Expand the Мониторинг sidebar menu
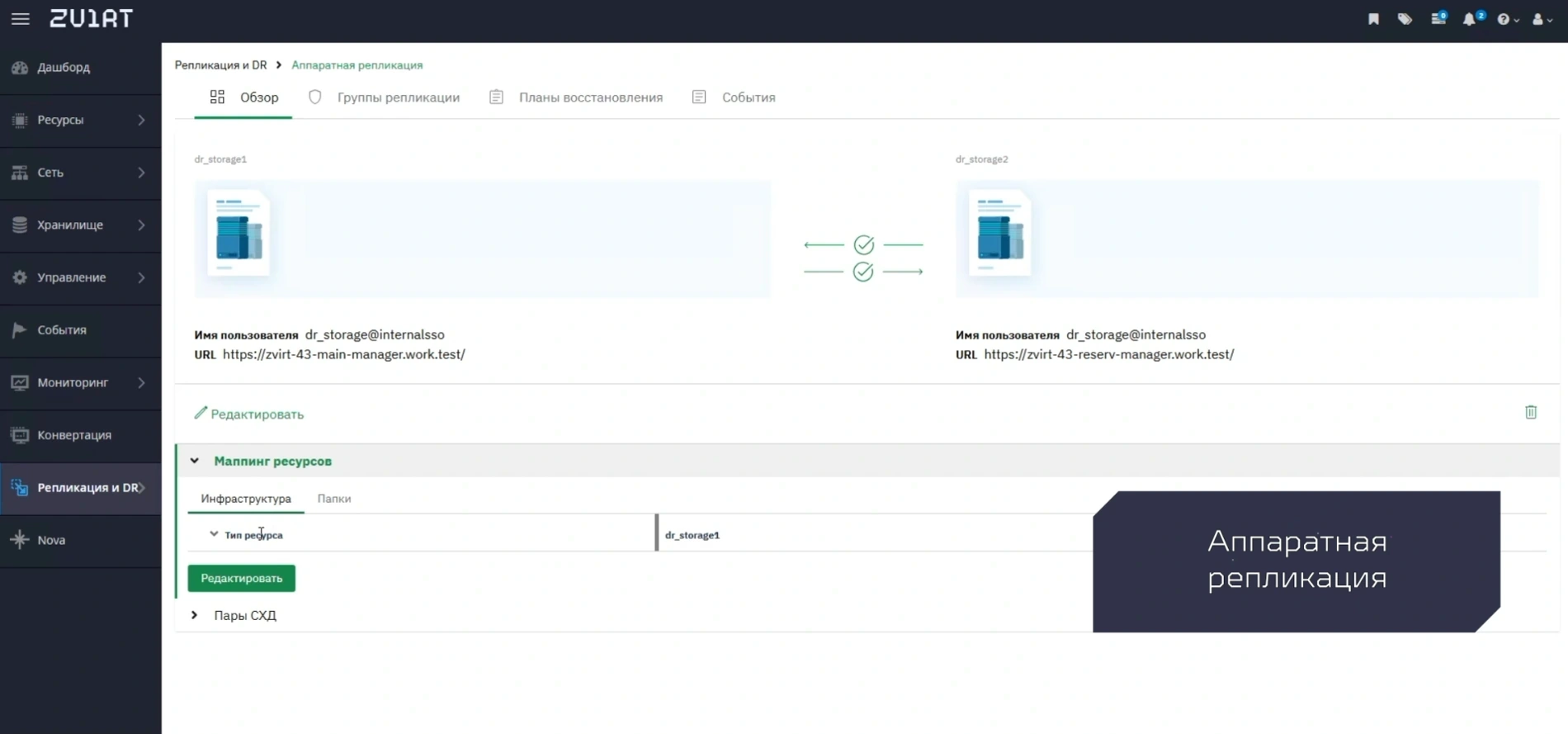Image resolution: width=1568 pixels, height=734 pixels. point(81,382)
